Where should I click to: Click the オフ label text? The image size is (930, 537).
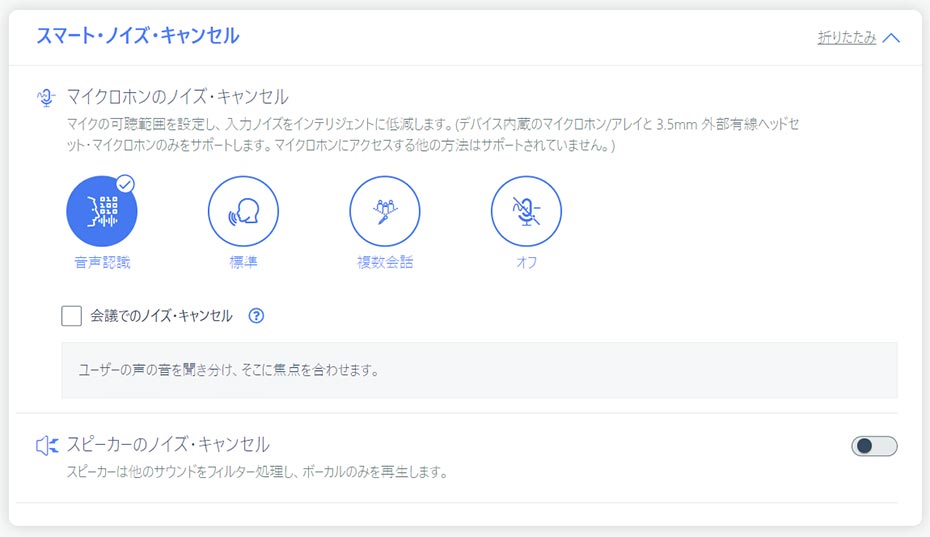(x=526, y=262)
